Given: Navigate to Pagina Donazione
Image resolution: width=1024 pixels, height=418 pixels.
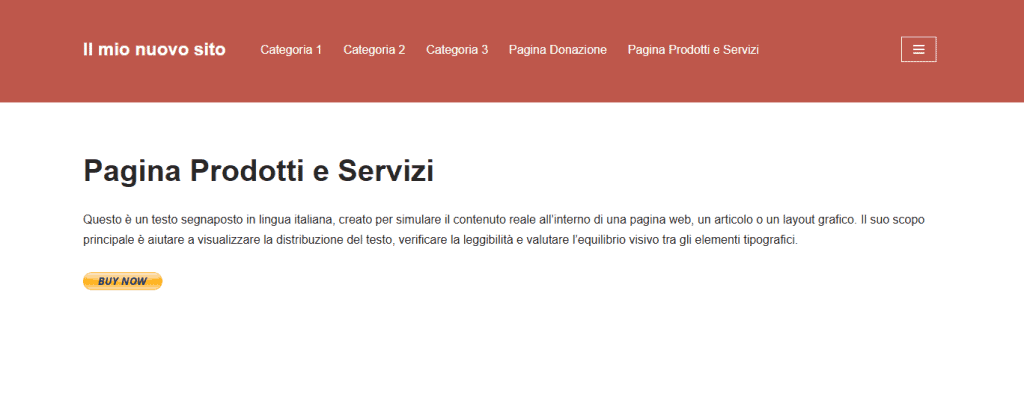Looking at the screenshot, I should [557, 50].
